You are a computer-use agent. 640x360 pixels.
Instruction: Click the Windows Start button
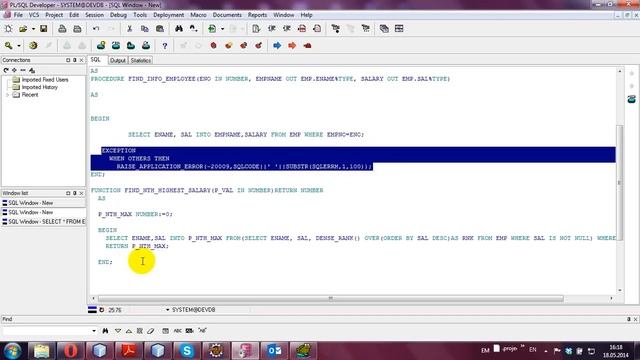coord(12,351)
